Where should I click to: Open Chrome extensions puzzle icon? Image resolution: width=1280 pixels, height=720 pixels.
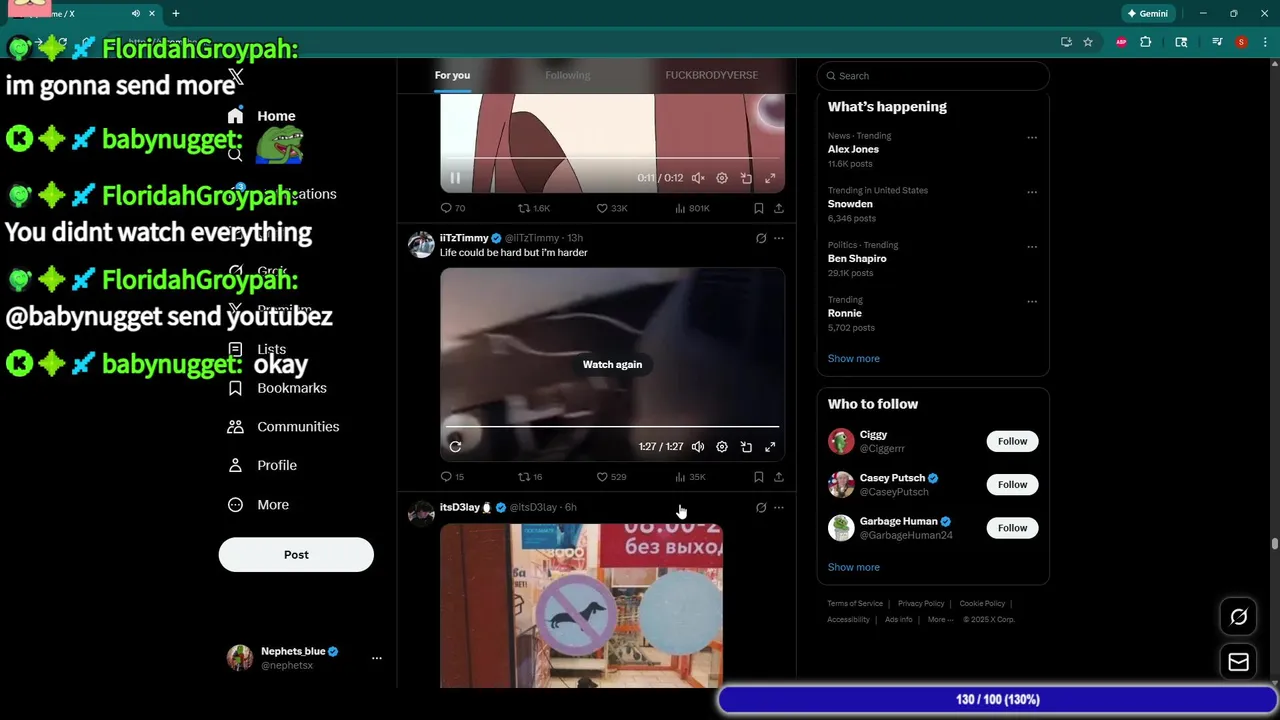(x=1146, y=42)
